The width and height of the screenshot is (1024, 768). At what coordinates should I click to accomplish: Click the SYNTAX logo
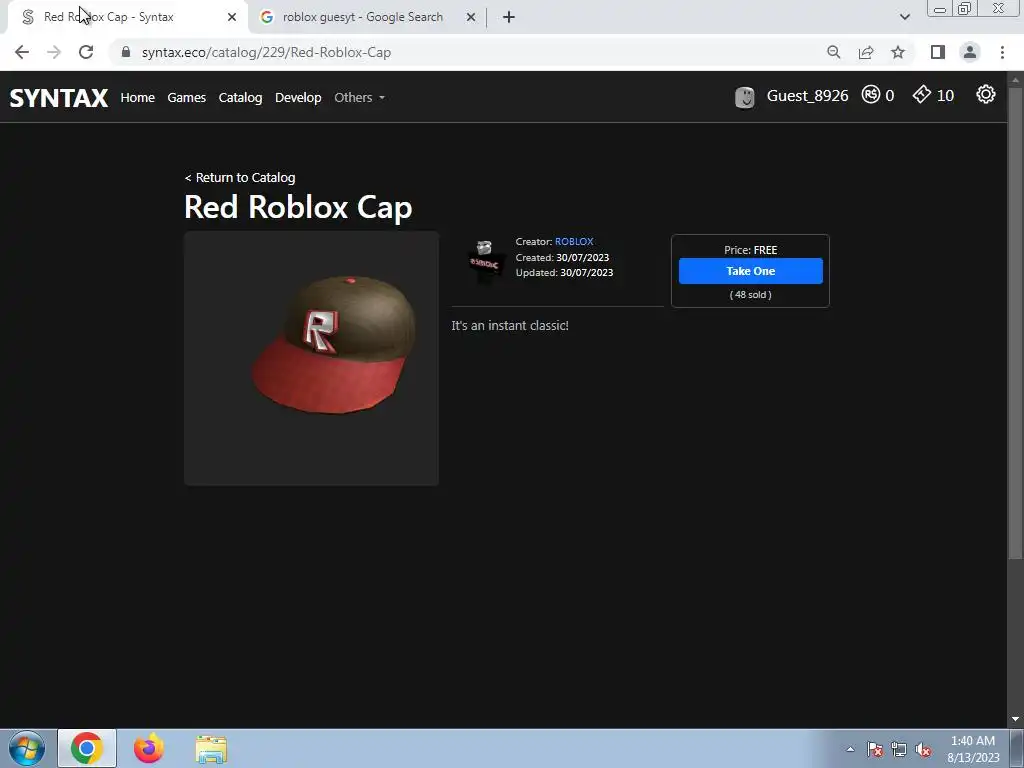point(59,98)
